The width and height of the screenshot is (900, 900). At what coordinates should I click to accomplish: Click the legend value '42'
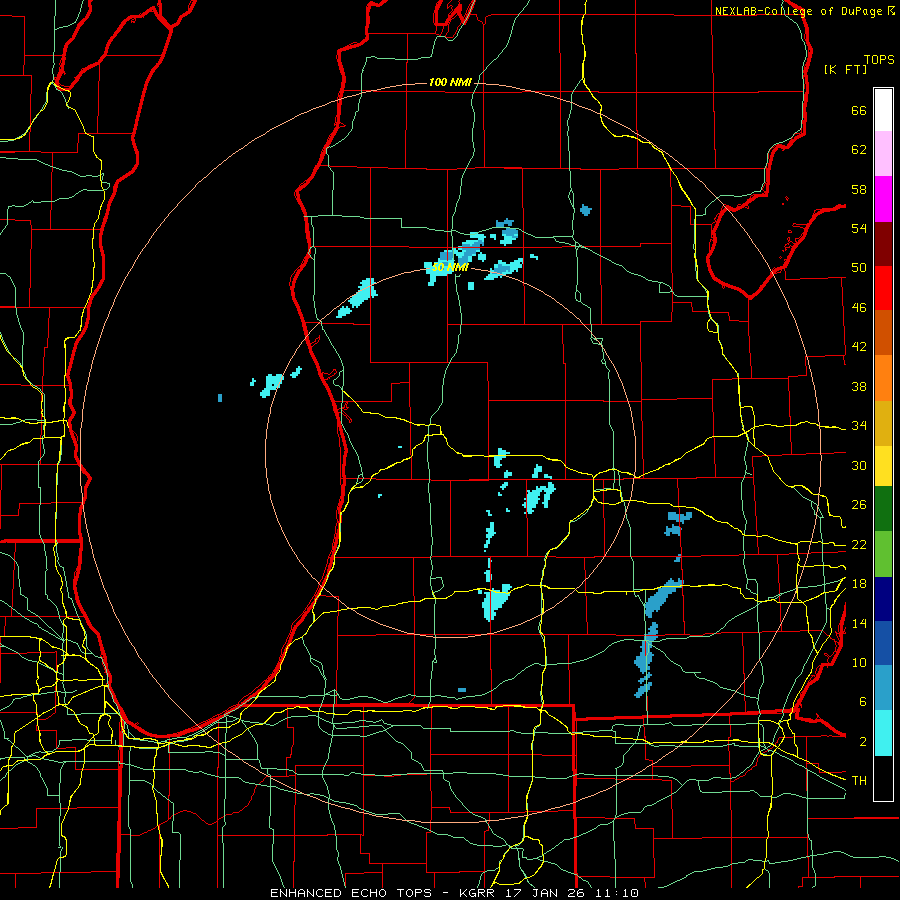point(859,347)
